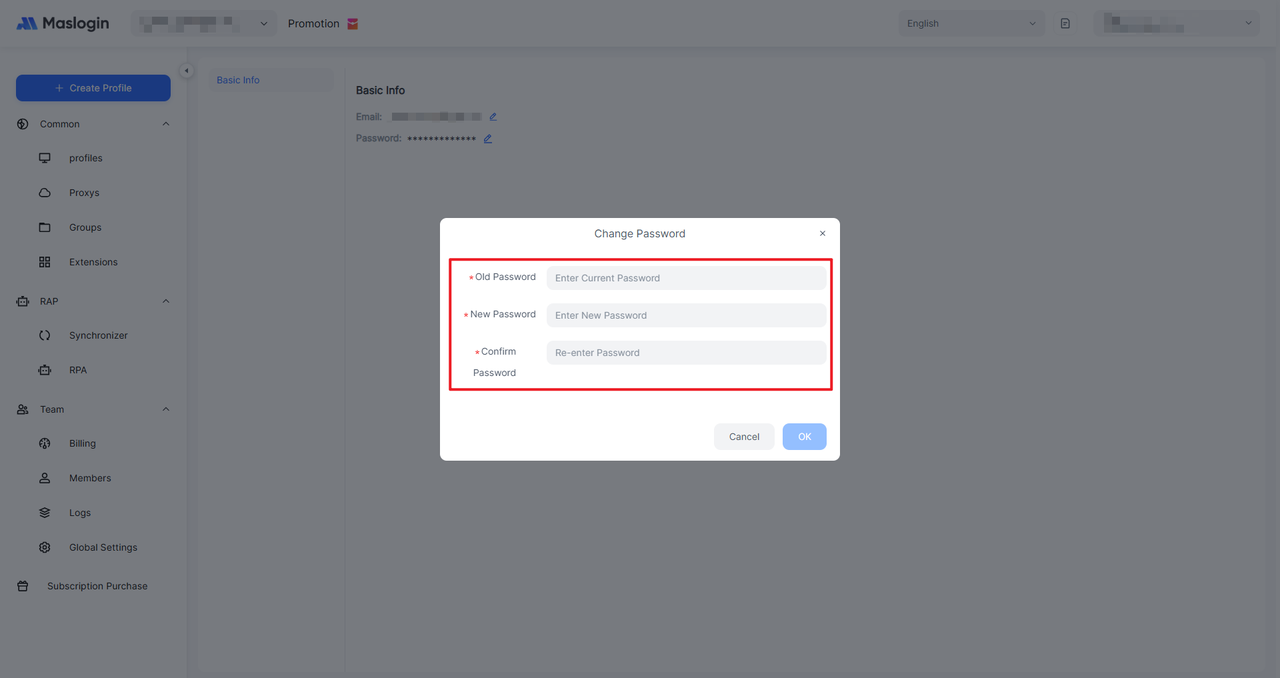Click the edit pencil next to Password

(488, 139)
